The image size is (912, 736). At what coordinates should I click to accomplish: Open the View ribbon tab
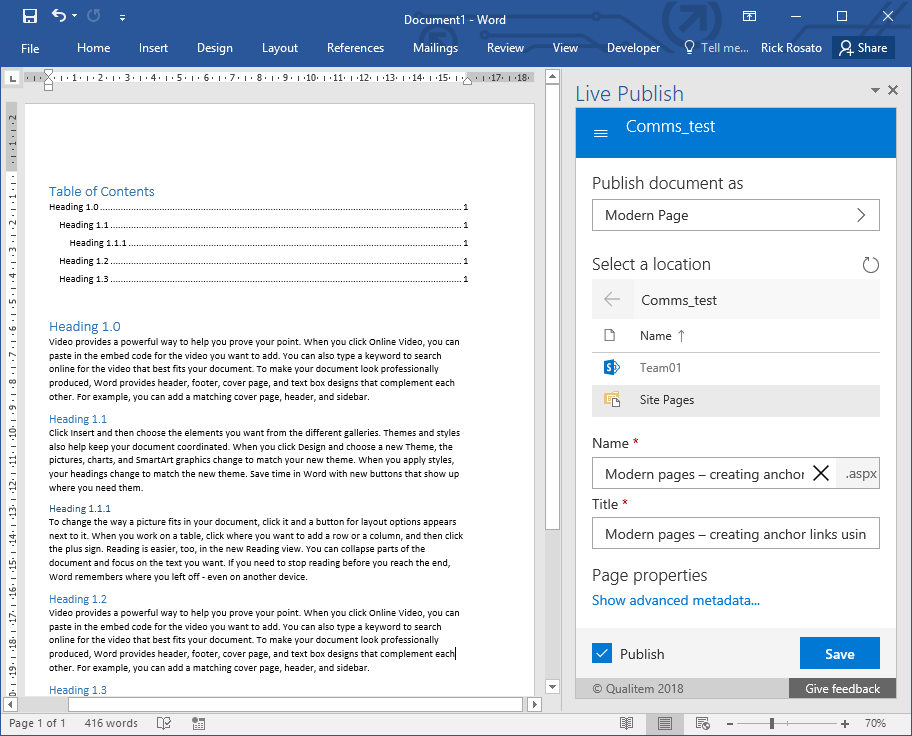[x=565, y=48]
